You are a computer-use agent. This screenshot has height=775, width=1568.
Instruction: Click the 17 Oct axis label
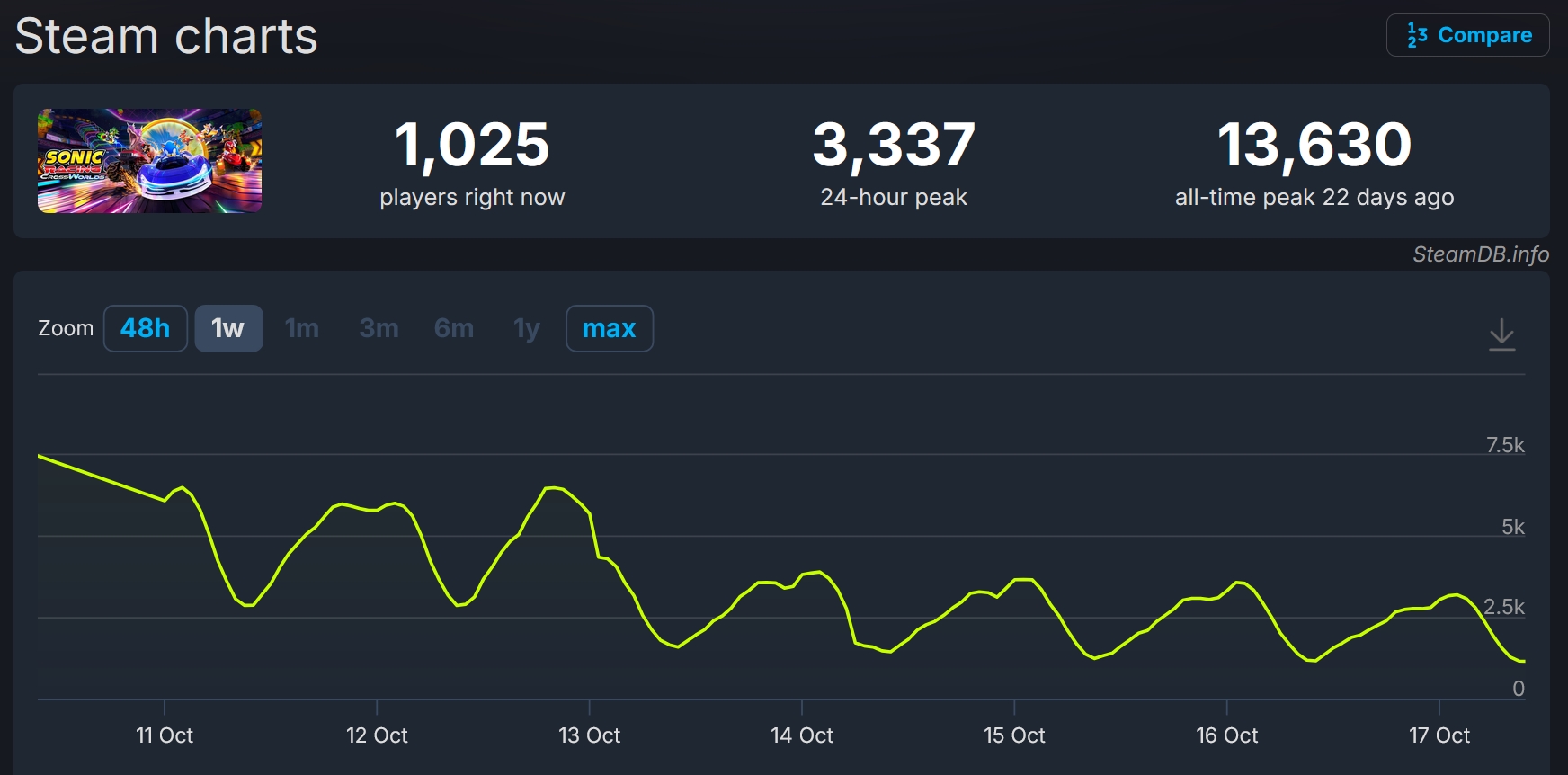point(1439,735)
